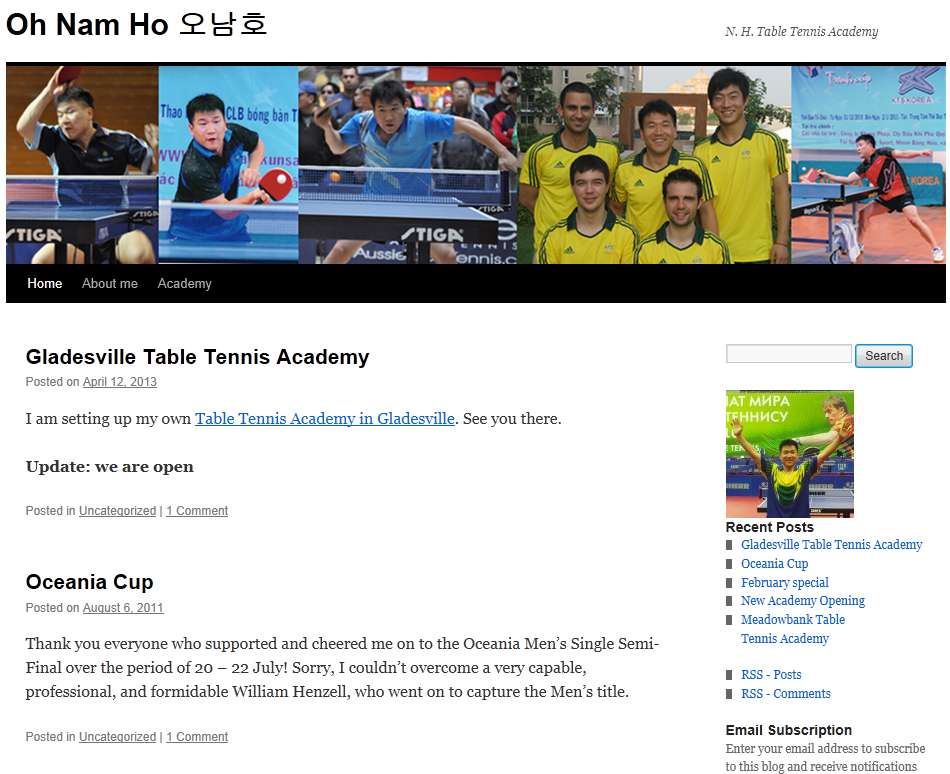This screenshot has width=950, height=774.
Task: Open Table Tennis Academy in Gladesville link
Action: coord(325,418)
